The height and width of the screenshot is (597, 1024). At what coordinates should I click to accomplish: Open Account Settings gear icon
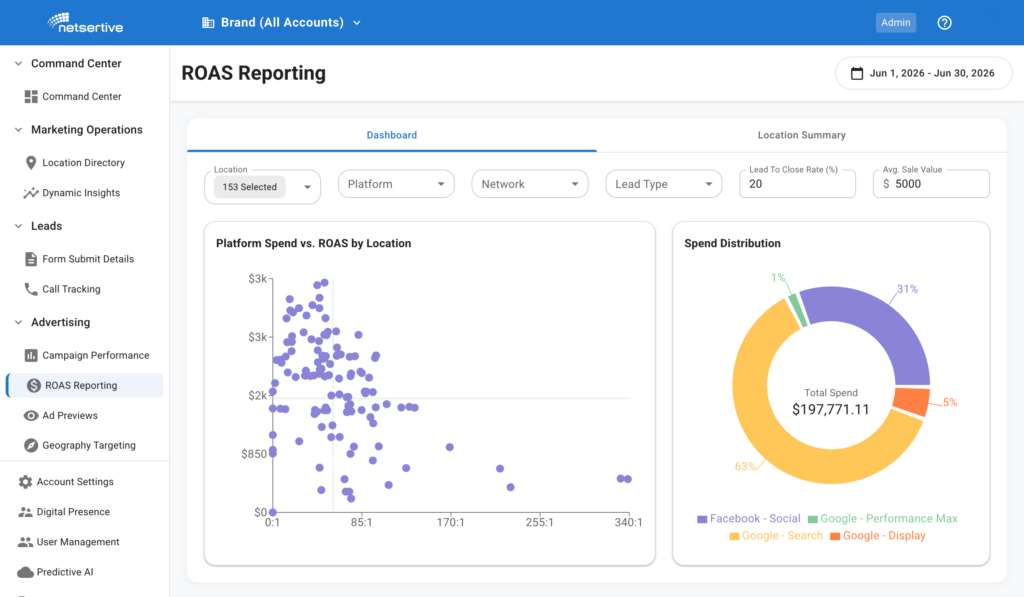coord(25,482)
